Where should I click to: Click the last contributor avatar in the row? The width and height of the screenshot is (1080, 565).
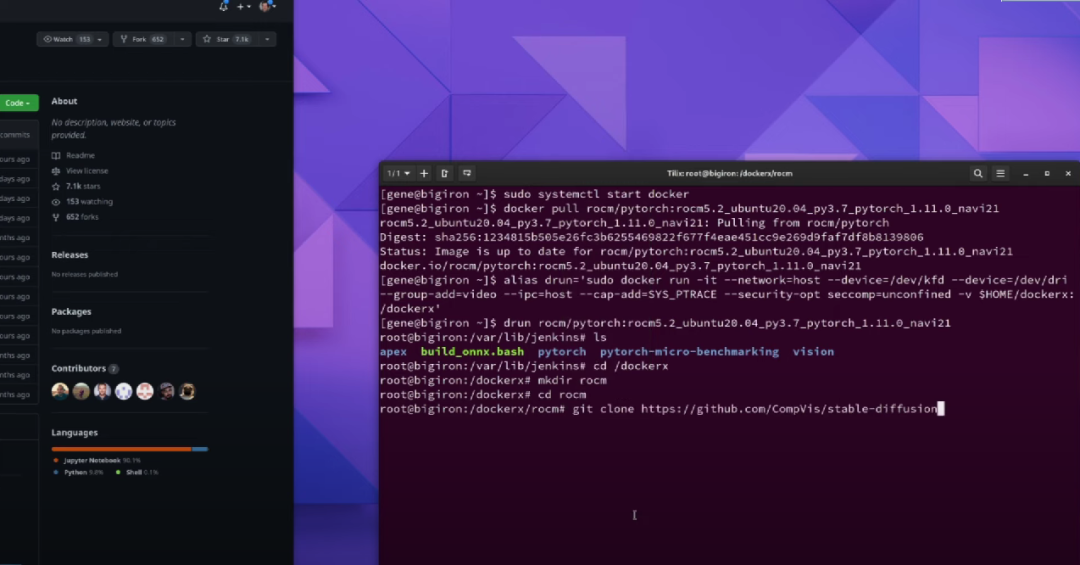click(187, 391)
